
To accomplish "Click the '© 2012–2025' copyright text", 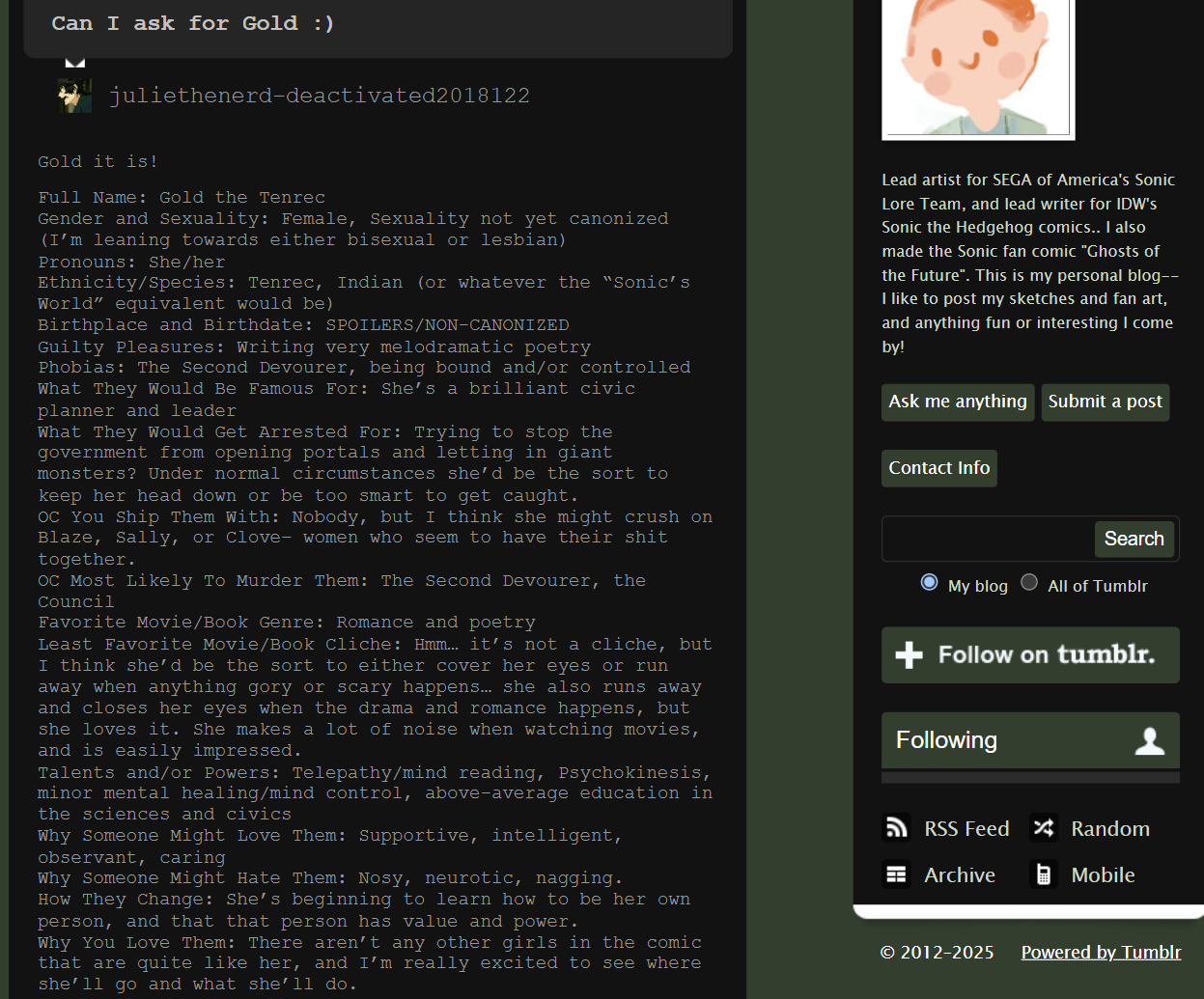I will pyautogui.click(x=937, y=953).
